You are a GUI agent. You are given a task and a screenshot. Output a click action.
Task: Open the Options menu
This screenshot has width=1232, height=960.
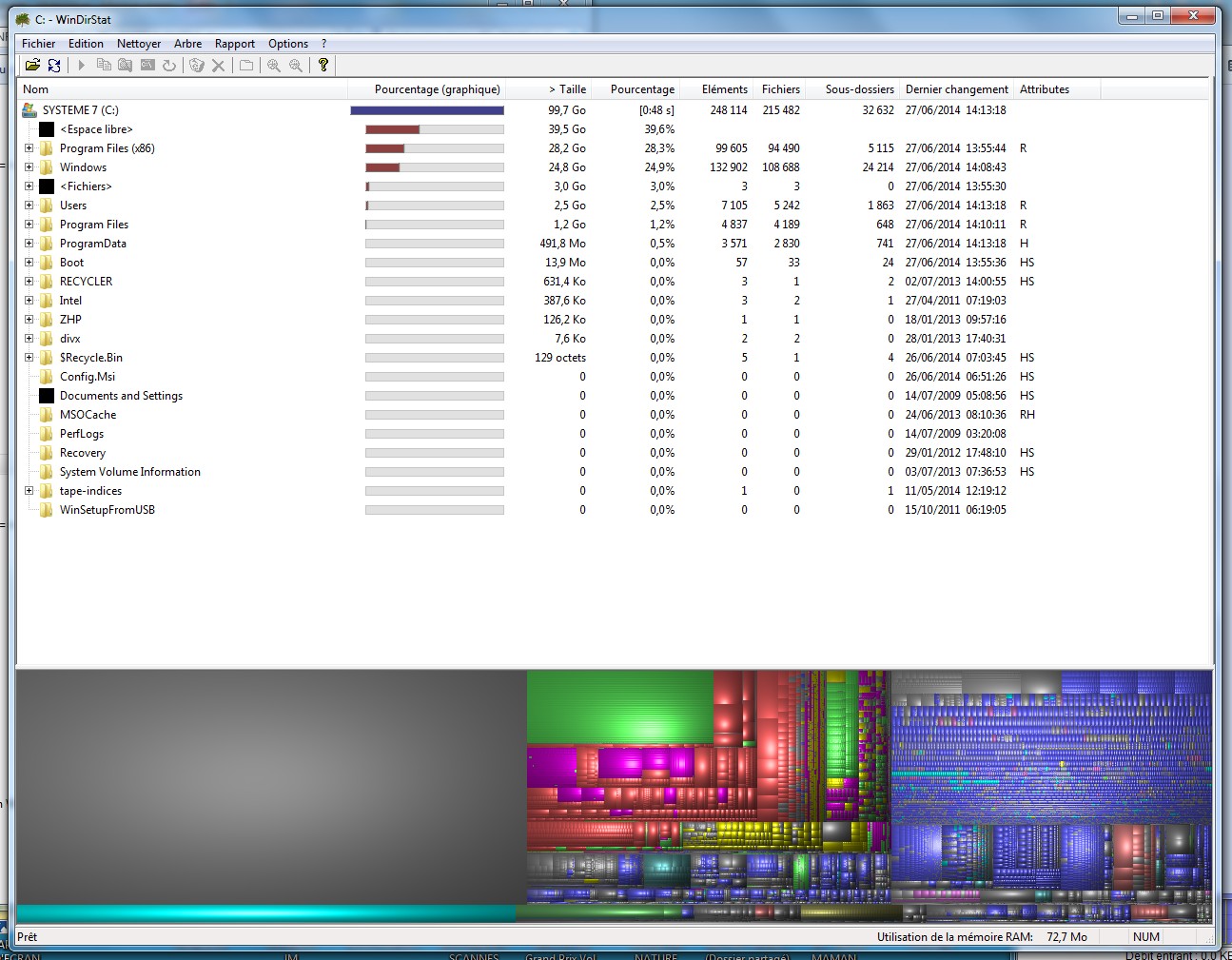[288, 44]
